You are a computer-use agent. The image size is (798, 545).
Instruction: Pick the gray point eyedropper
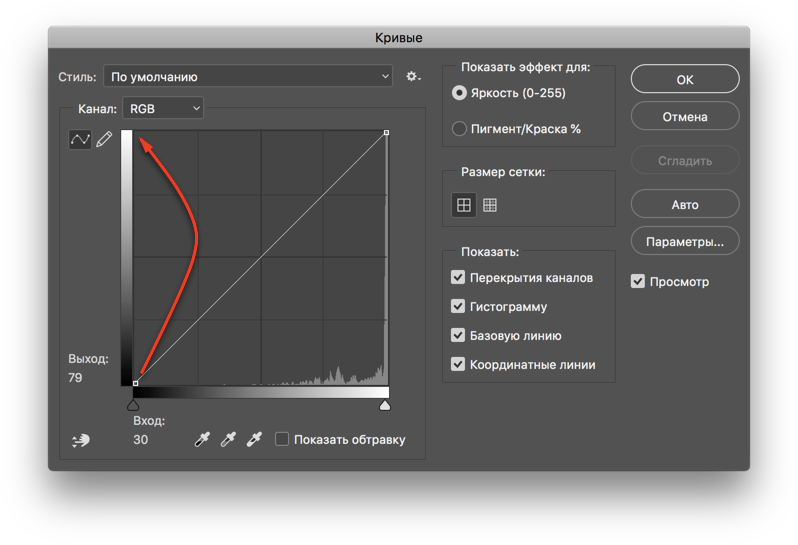tap(228, 439)
